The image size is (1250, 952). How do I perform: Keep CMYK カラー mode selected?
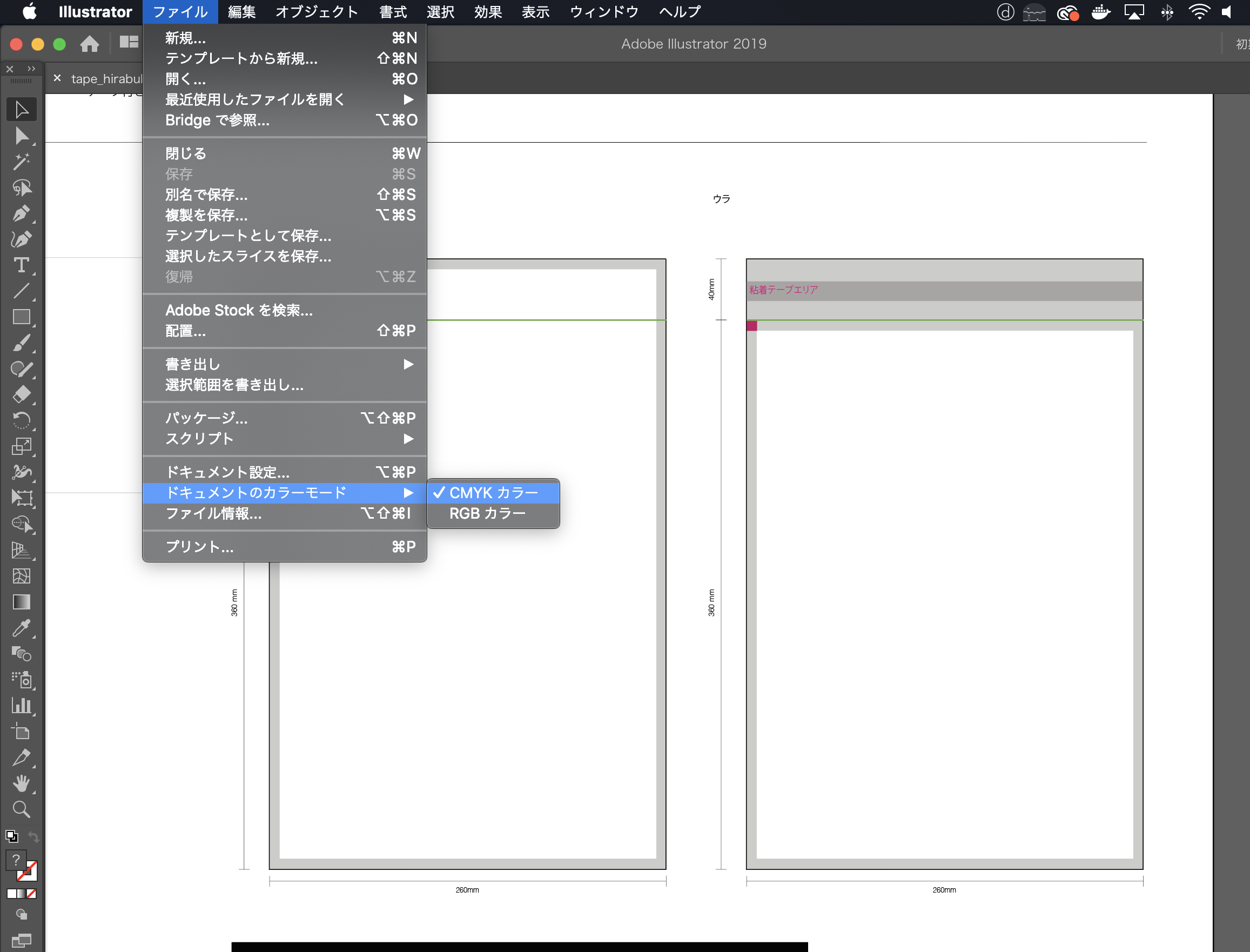pyautogui.click(x=493, y=492)
